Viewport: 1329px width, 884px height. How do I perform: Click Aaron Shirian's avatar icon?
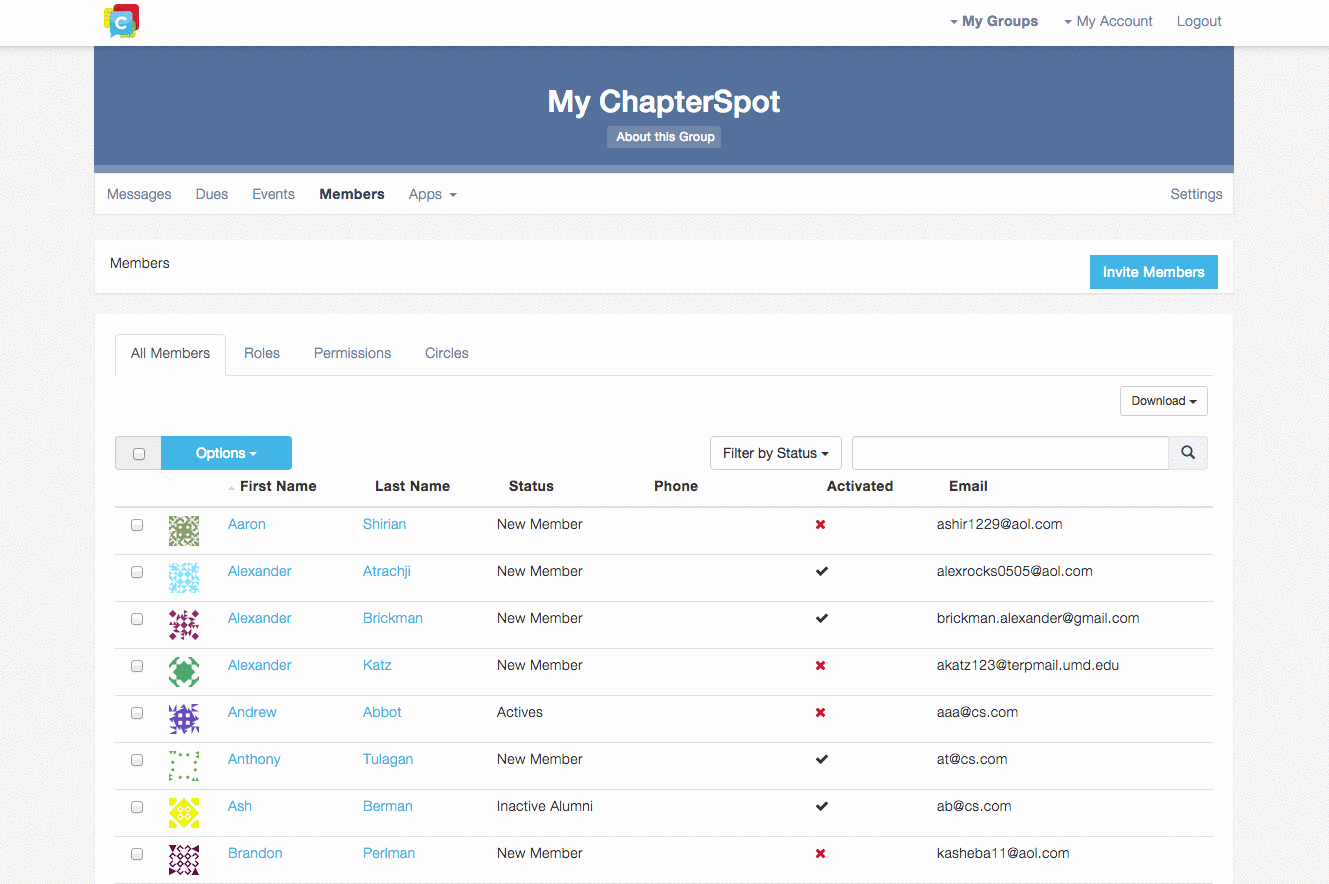(184, 531)
